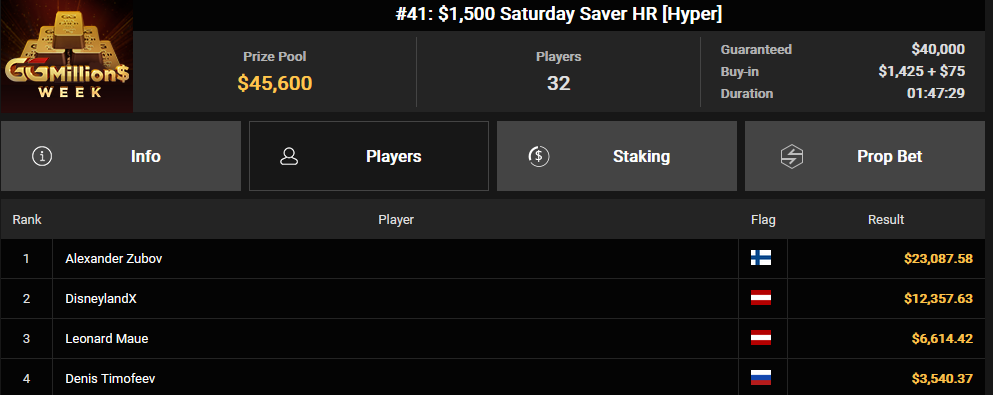Image resolution: width=993 pixels, height=395 pixels.
Task: Click DisneylandX's country flag icon
Action: (x=761, y=298)
